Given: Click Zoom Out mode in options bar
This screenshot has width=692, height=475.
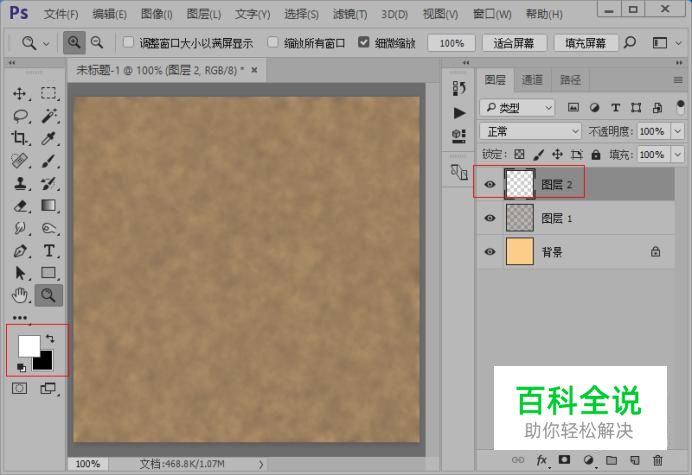Looking at the screenshot, I should [97, 43].
